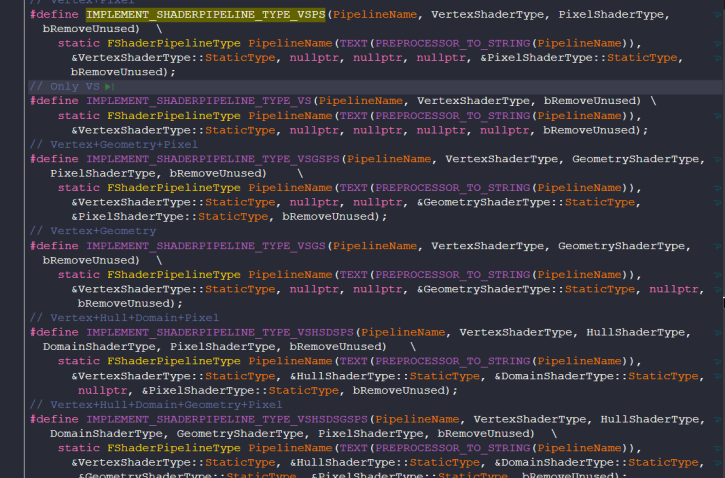This screenshot has width=725, height=478.
Task: Click the static keyword in the VSPS macro body
Action: pyautogui.click(x=79, y=43)
